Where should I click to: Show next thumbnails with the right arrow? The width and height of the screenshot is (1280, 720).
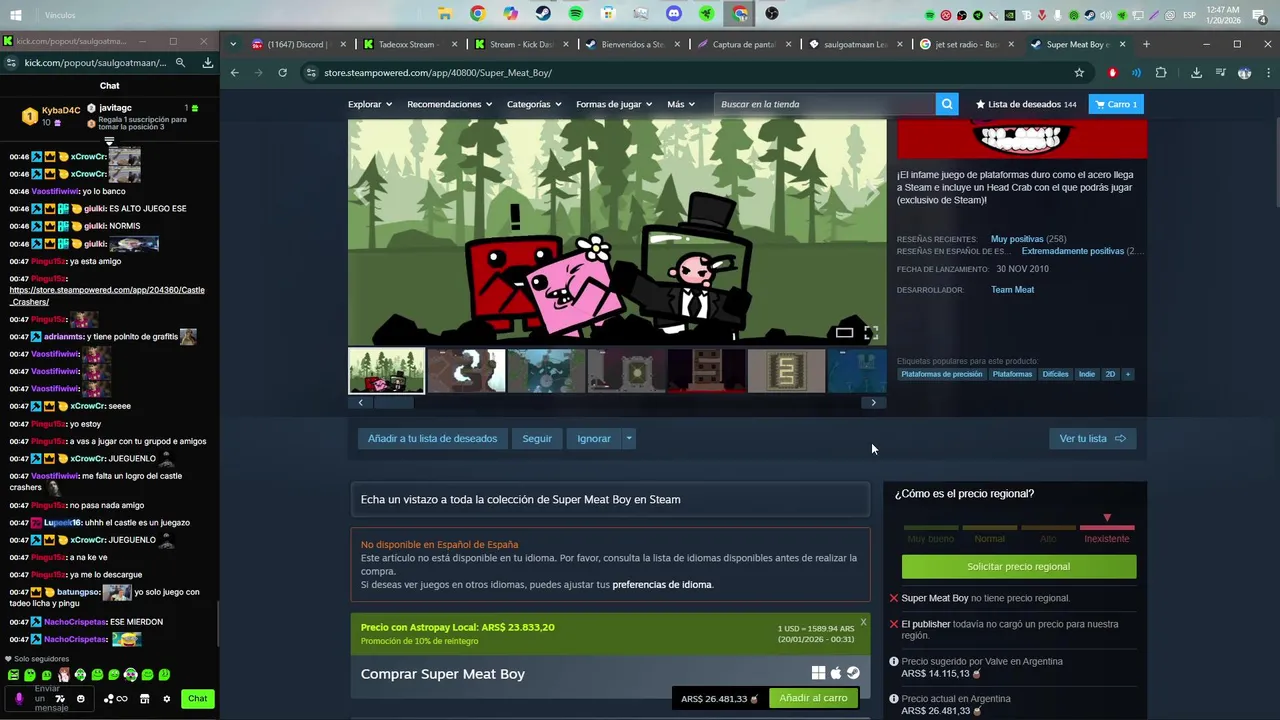[873, 403]
